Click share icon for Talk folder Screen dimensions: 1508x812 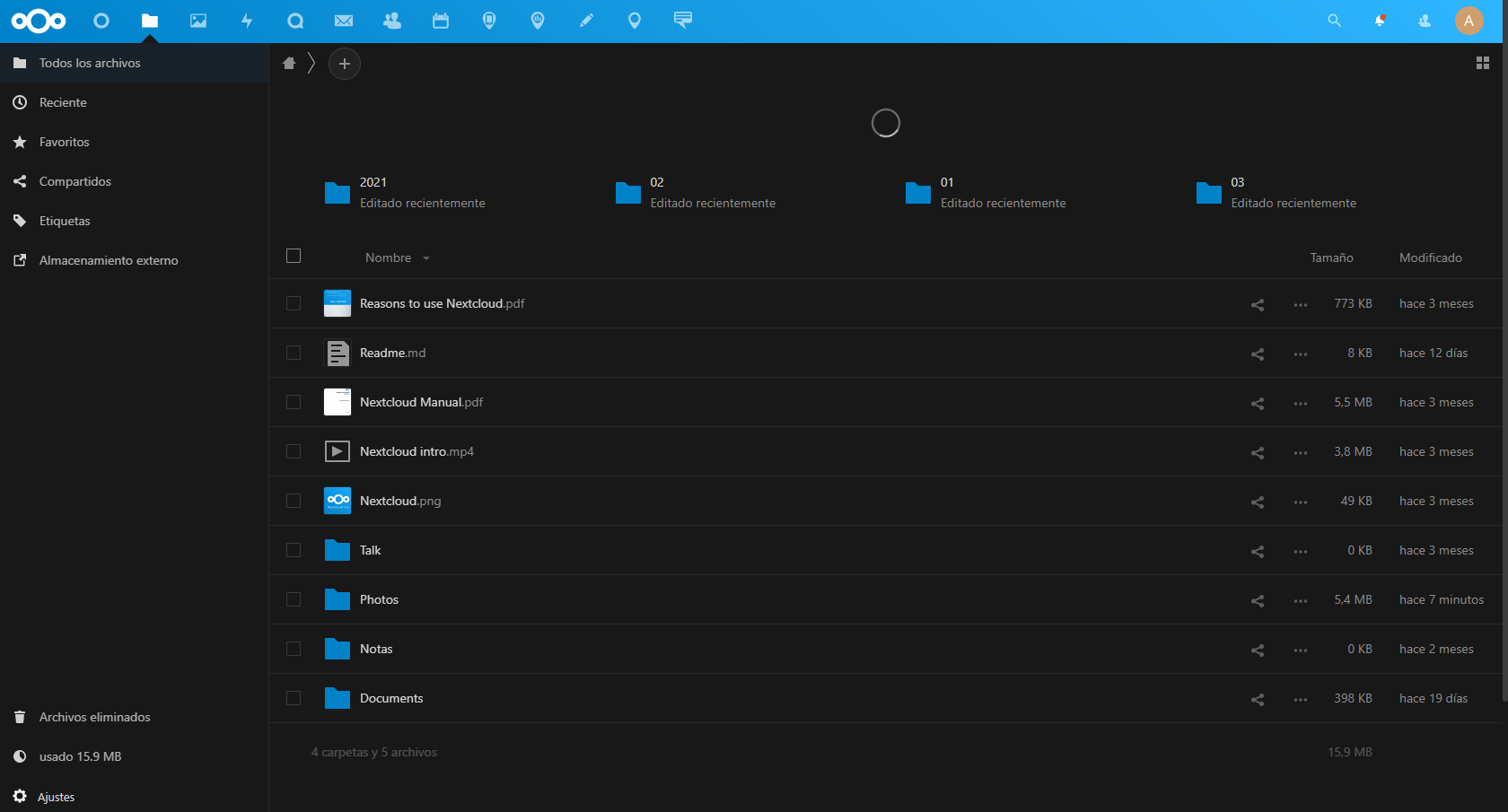point(1258,552)
